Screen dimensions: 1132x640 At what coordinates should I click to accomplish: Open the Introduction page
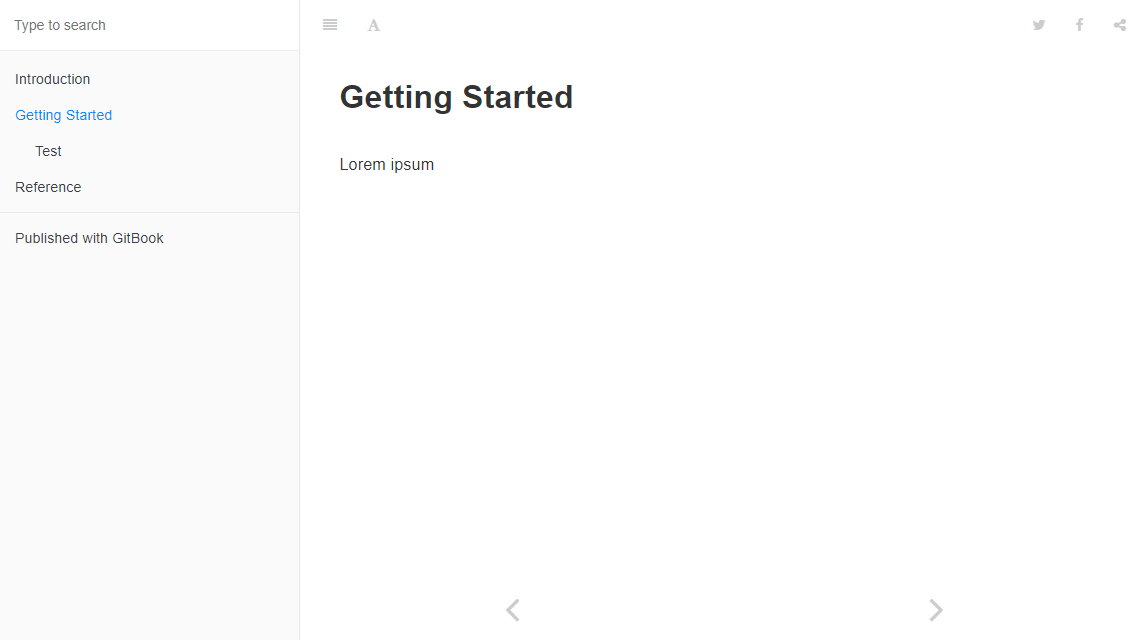pyautogui.click(x=52, y=78)
